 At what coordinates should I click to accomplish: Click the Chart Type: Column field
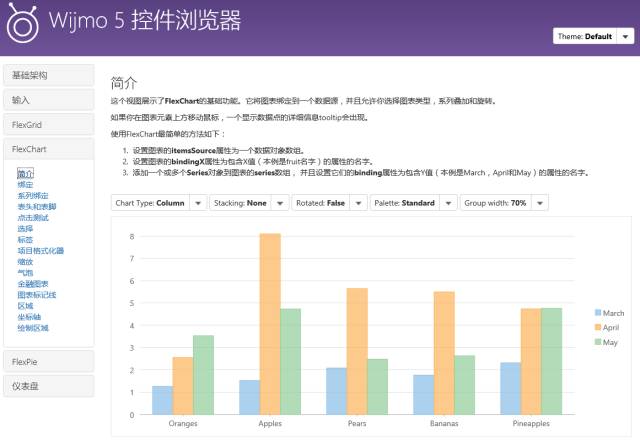click(150, 203)
